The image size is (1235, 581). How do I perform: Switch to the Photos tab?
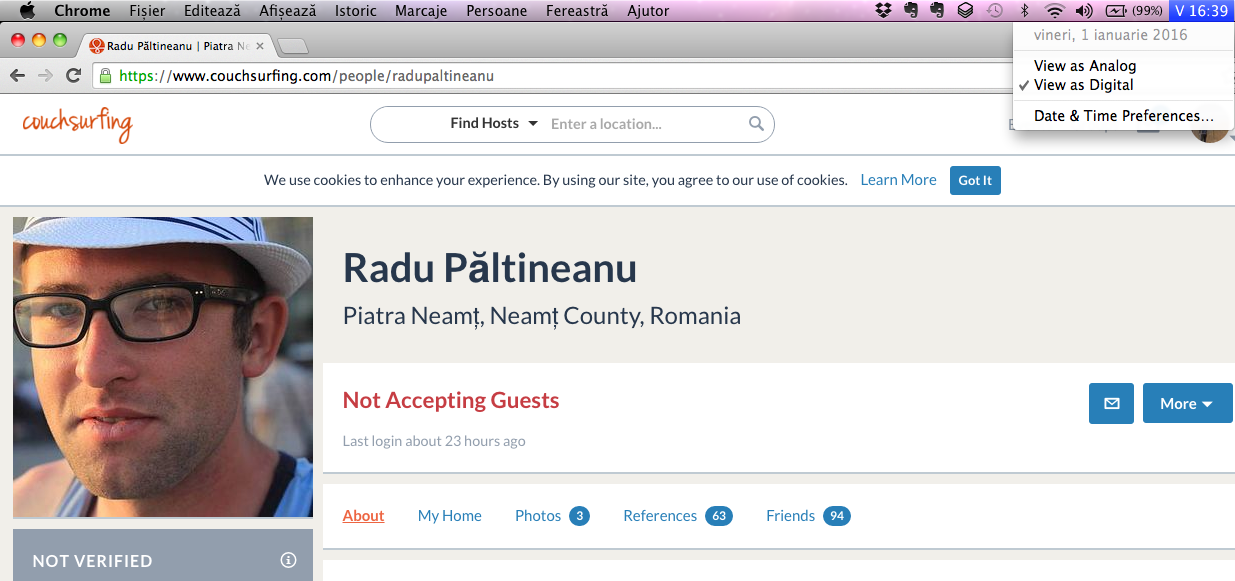(538, 516)
